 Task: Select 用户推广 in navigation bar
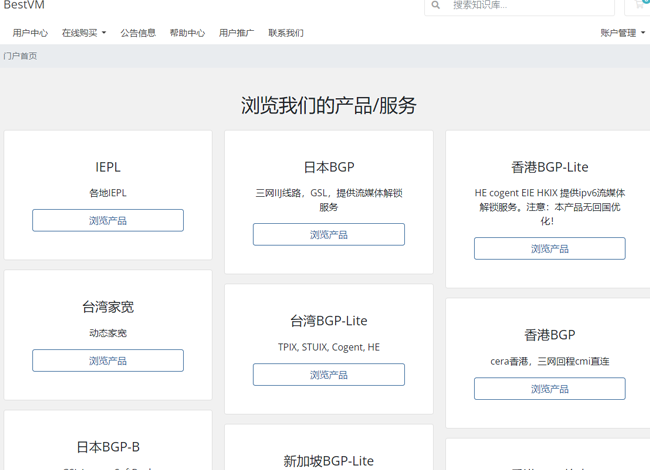236,33
